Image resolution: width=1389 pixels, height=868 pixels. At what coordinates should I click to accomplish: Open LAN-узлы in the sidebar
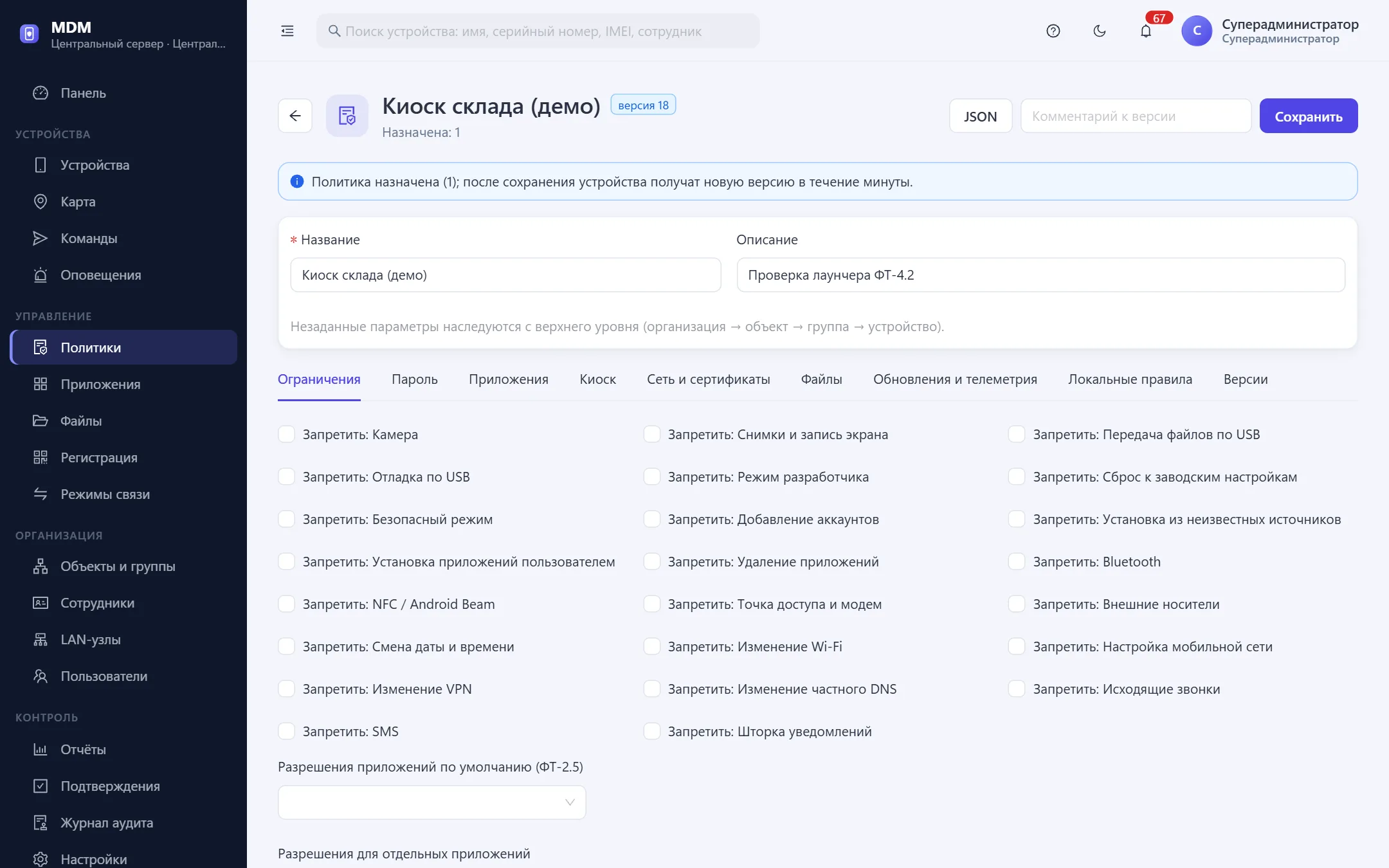point(123,640)
